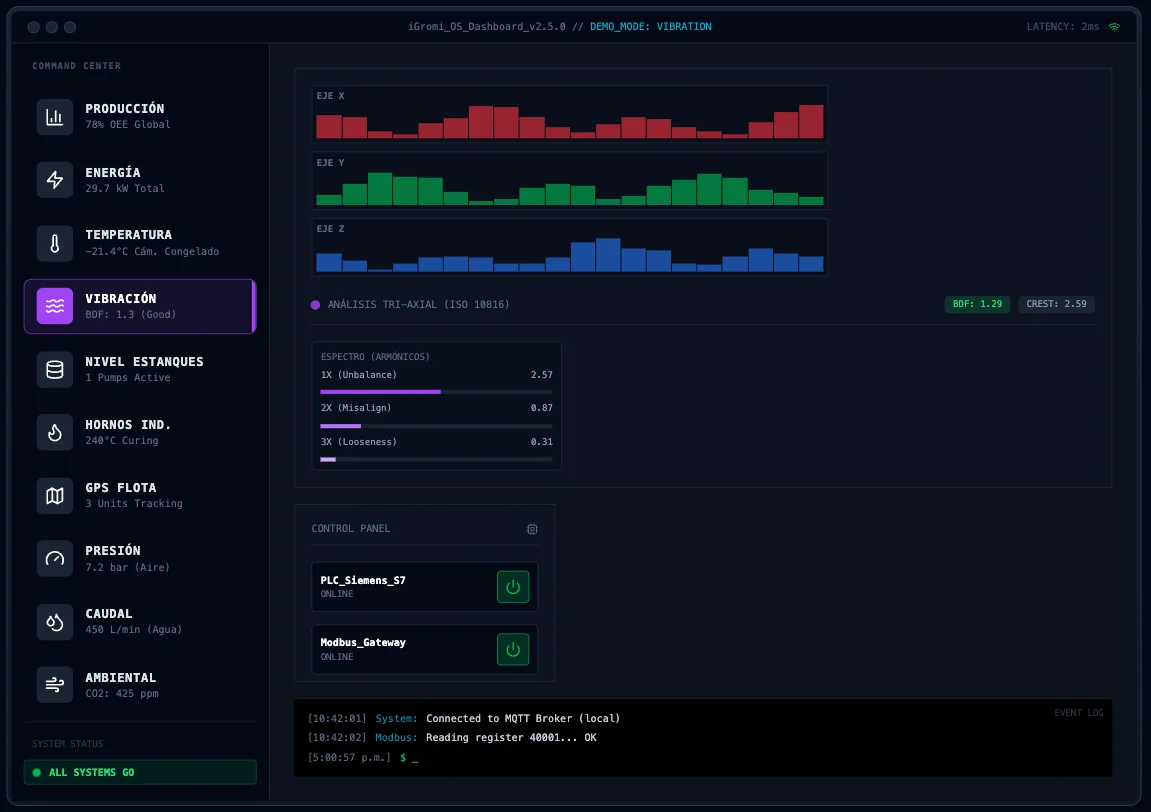Open AMBIENTAL CO2 monitoring
The width and height of the screenshot is (1151, 812).
click(x=140, y=685)
